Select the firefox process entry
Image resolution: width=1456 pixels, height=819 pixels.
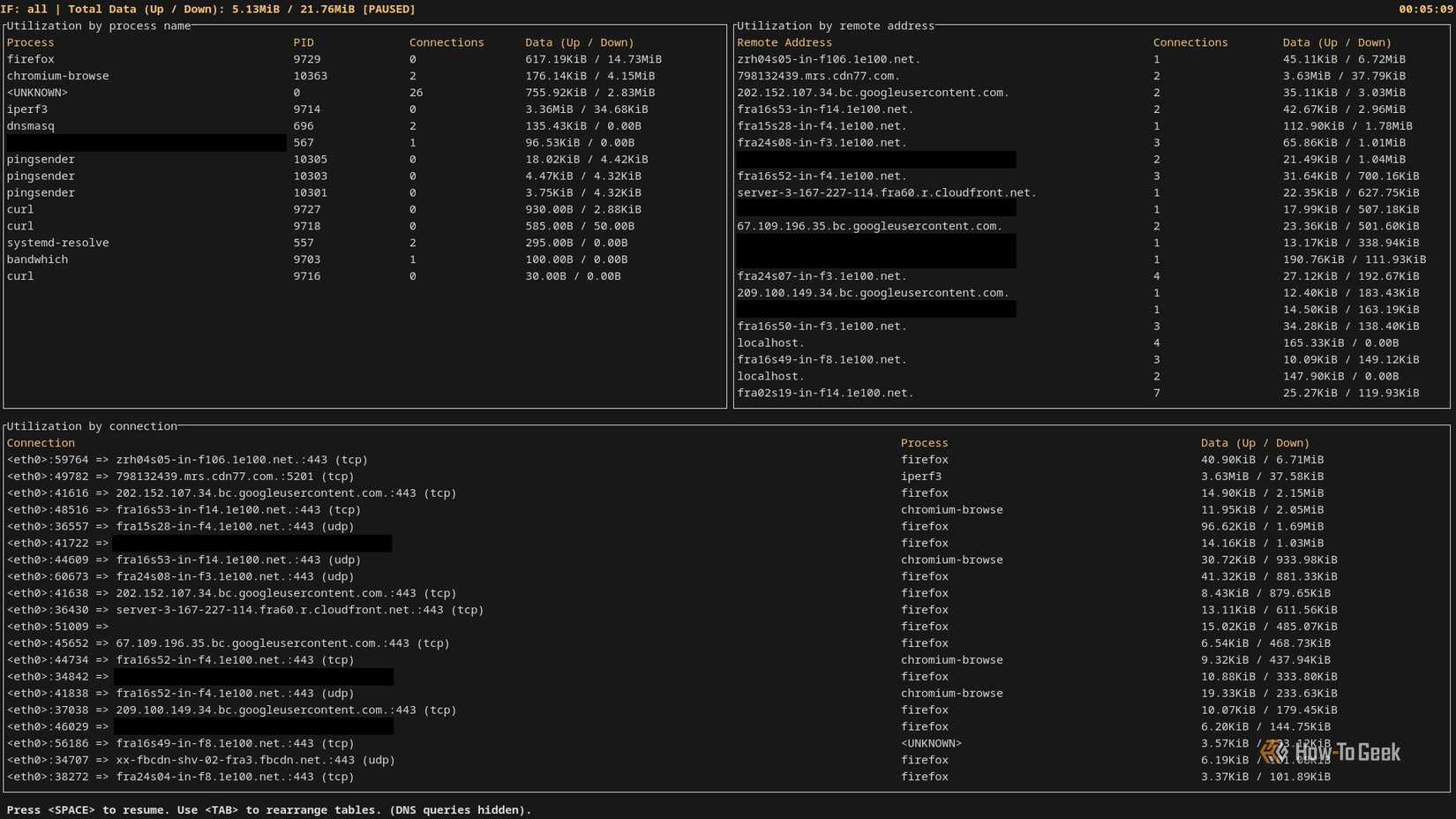coord(32,59)
